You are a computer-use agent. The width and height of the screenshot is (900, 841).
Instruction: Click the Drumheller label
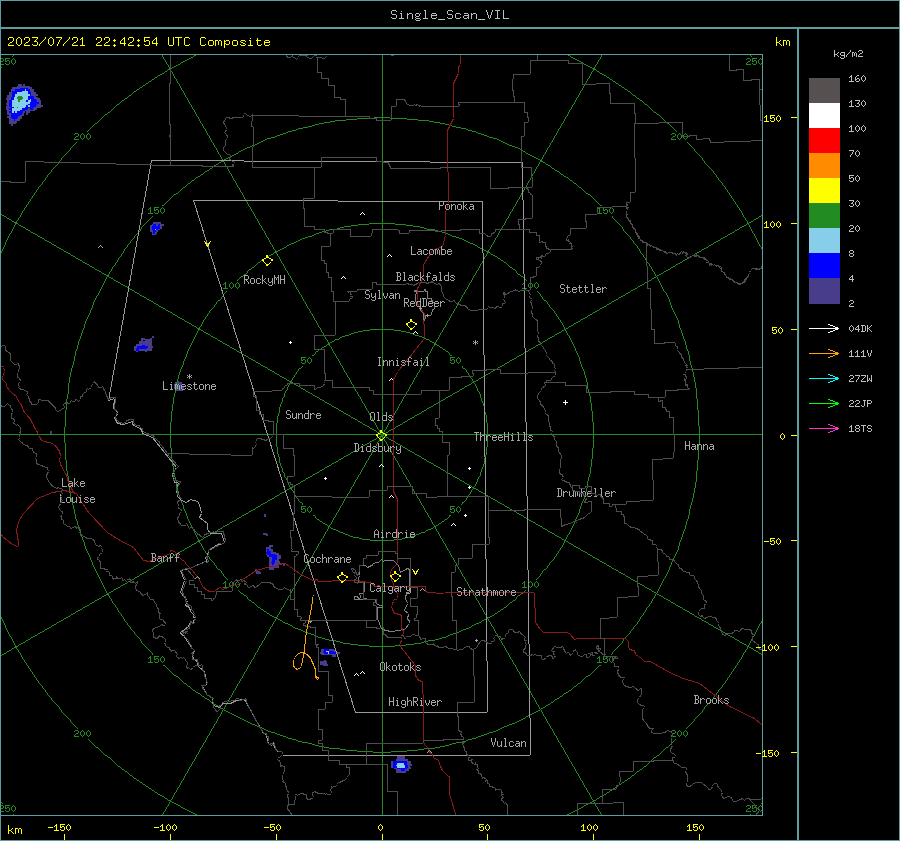586,493
